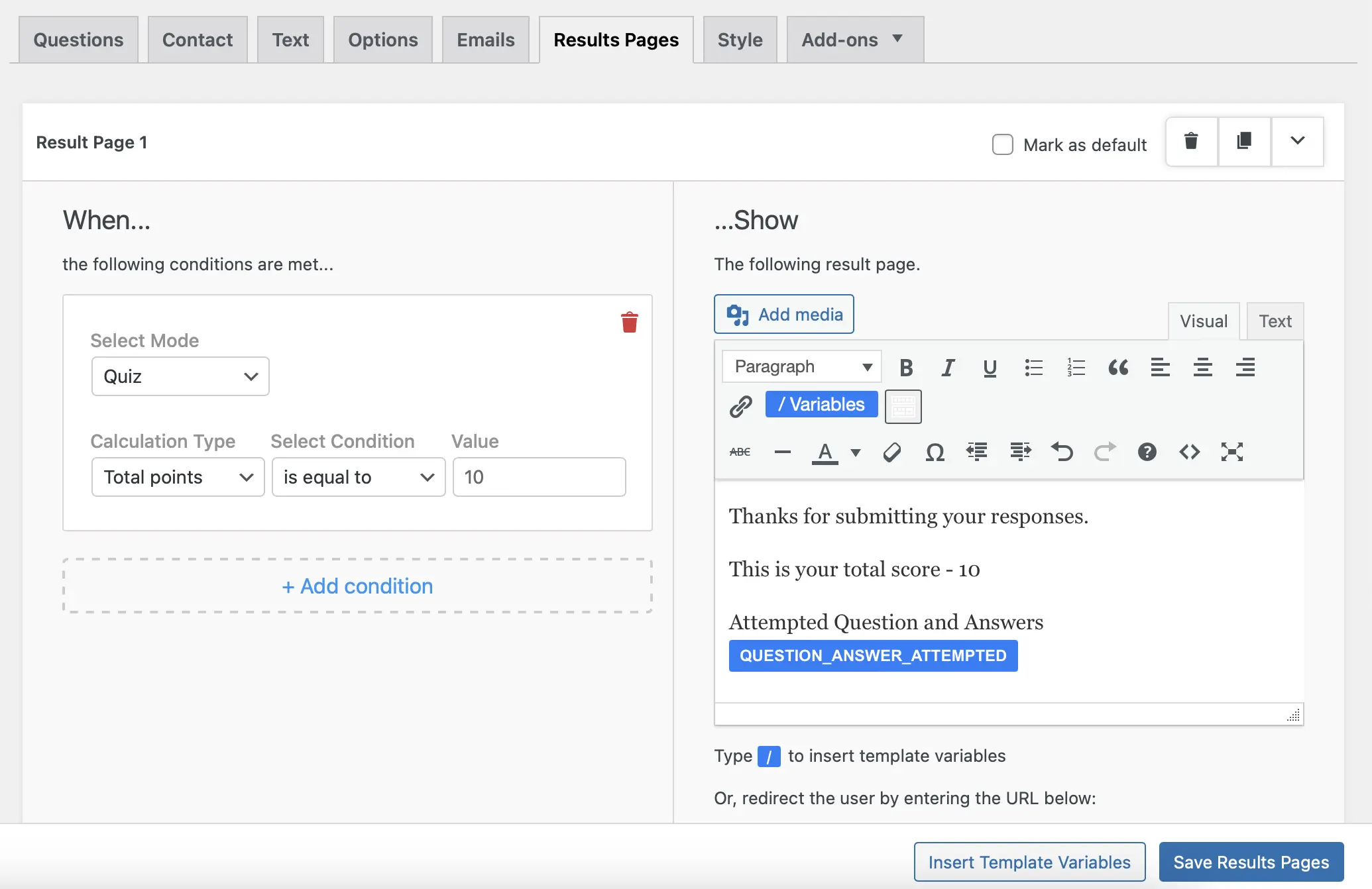Viewport: 1372px width, 889px height.
Task: Open the Select Condition dropdown
Action: pos(358,477)
